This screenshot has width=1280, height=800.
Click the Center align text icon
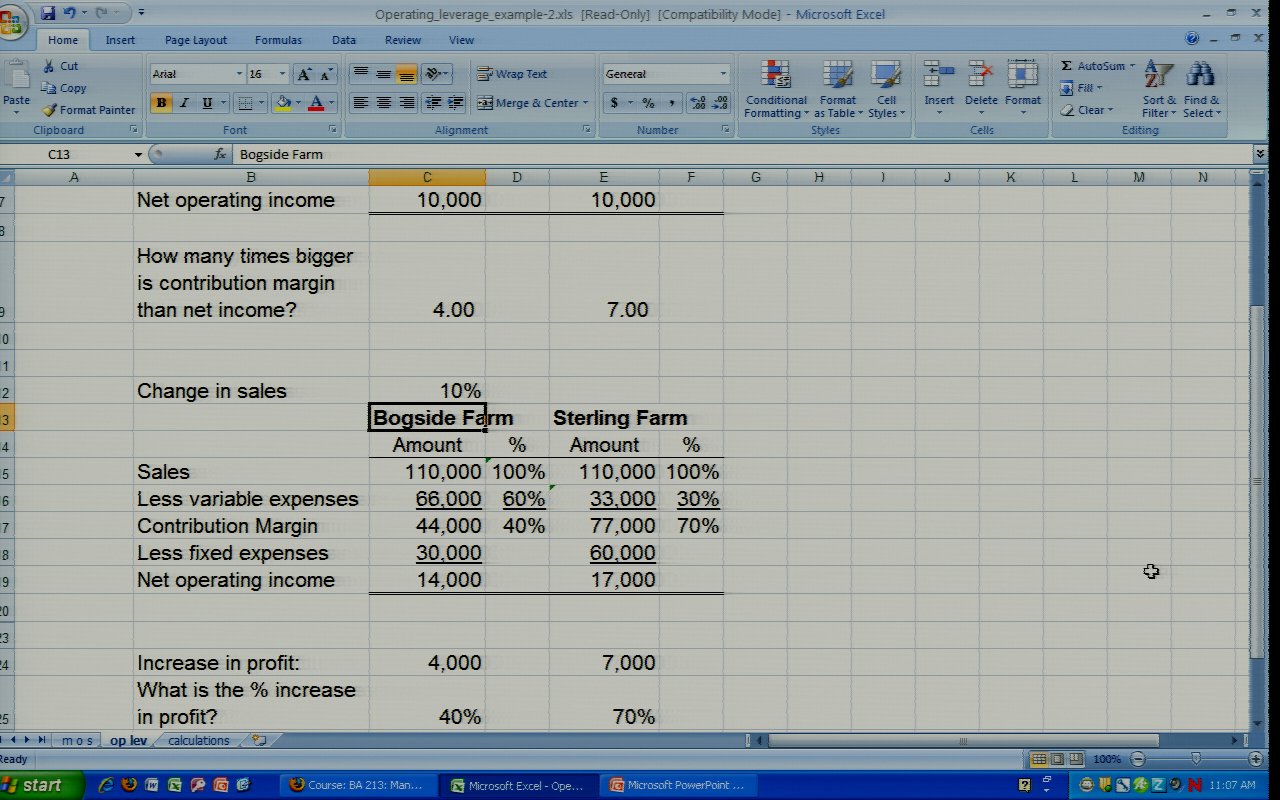click(383, 103)
